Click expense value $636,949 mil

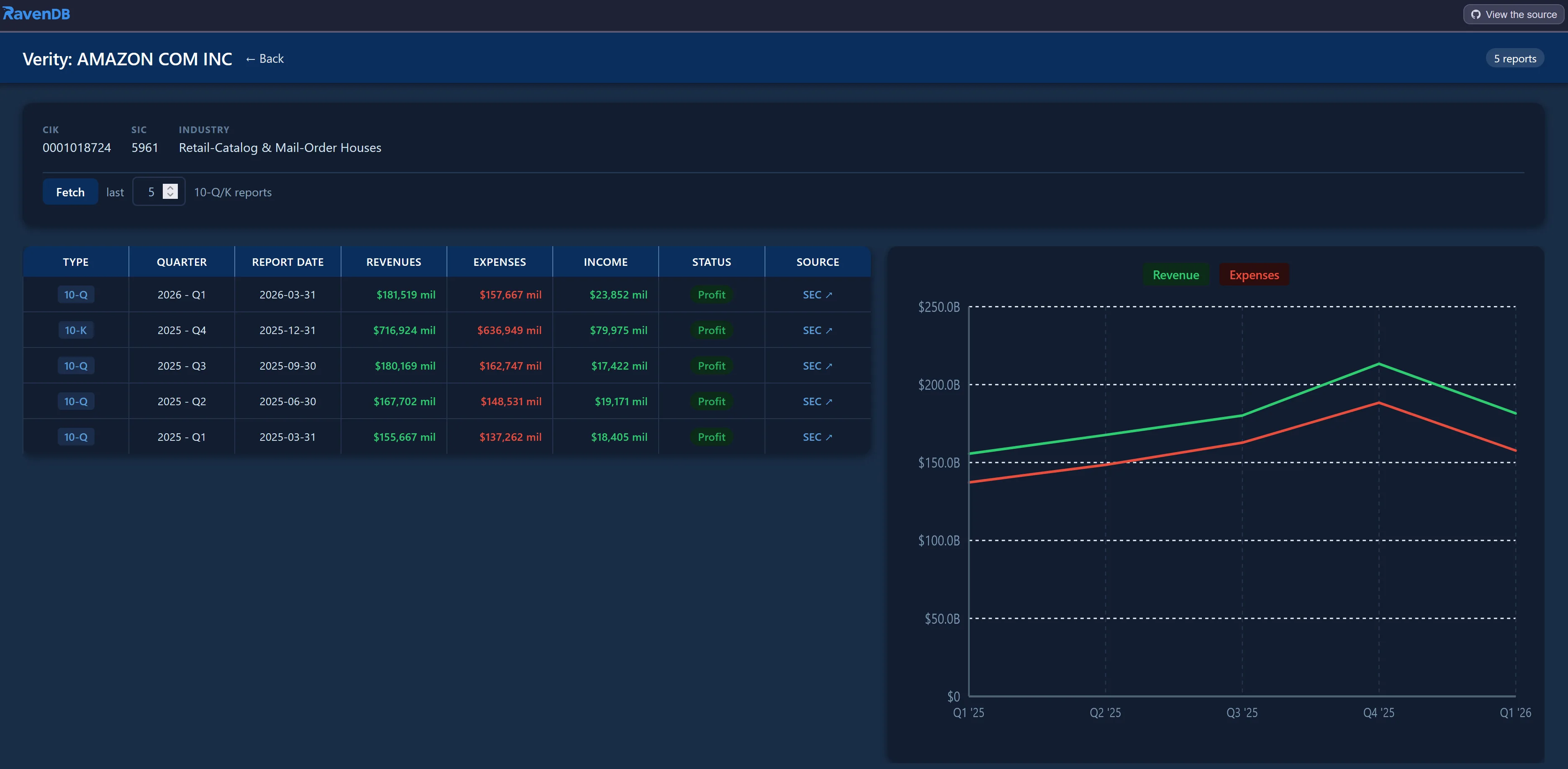pos(509,330)
